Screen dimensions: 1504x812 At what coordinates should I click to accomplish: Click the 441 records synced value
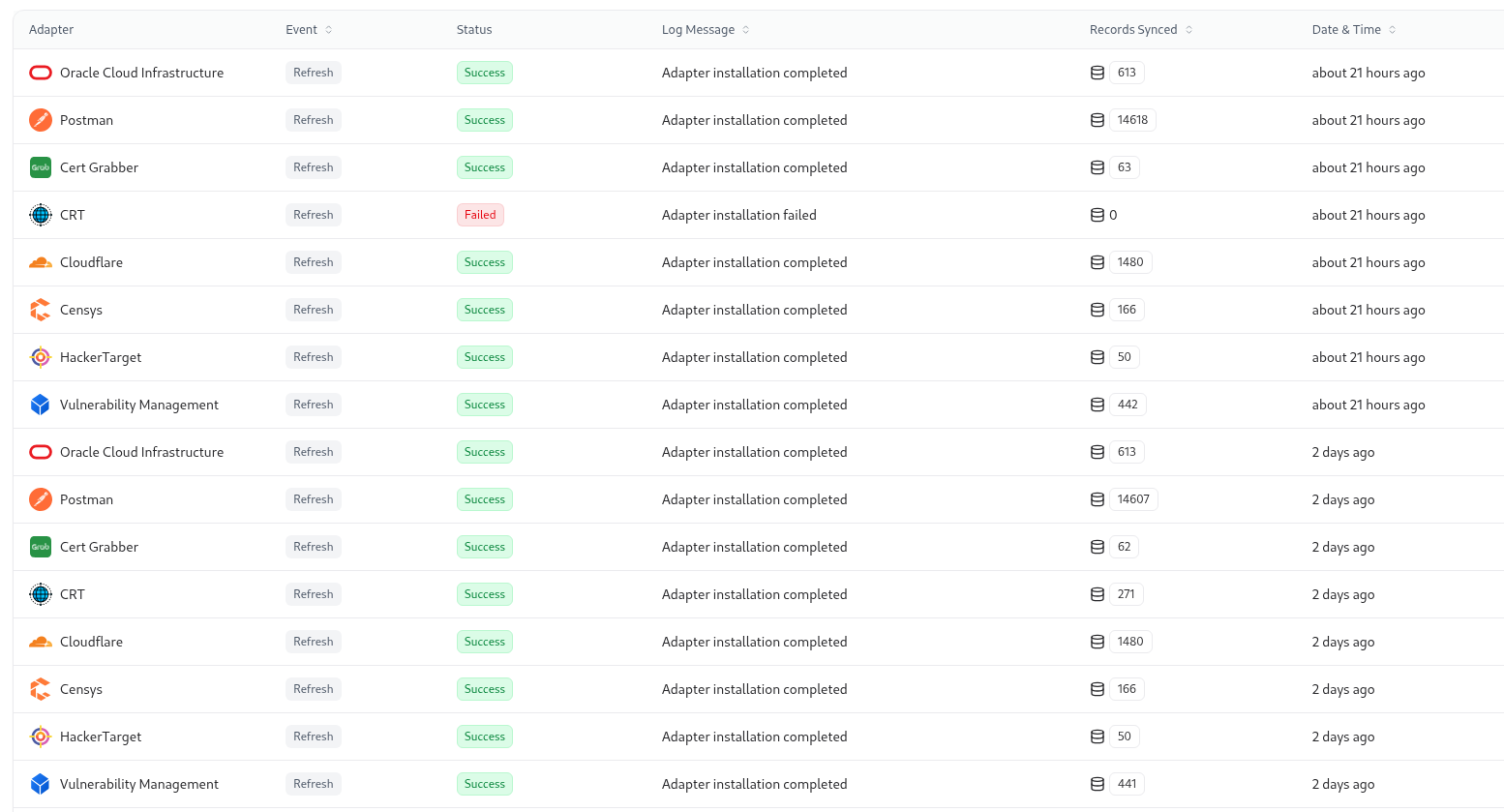[1128, 784]
